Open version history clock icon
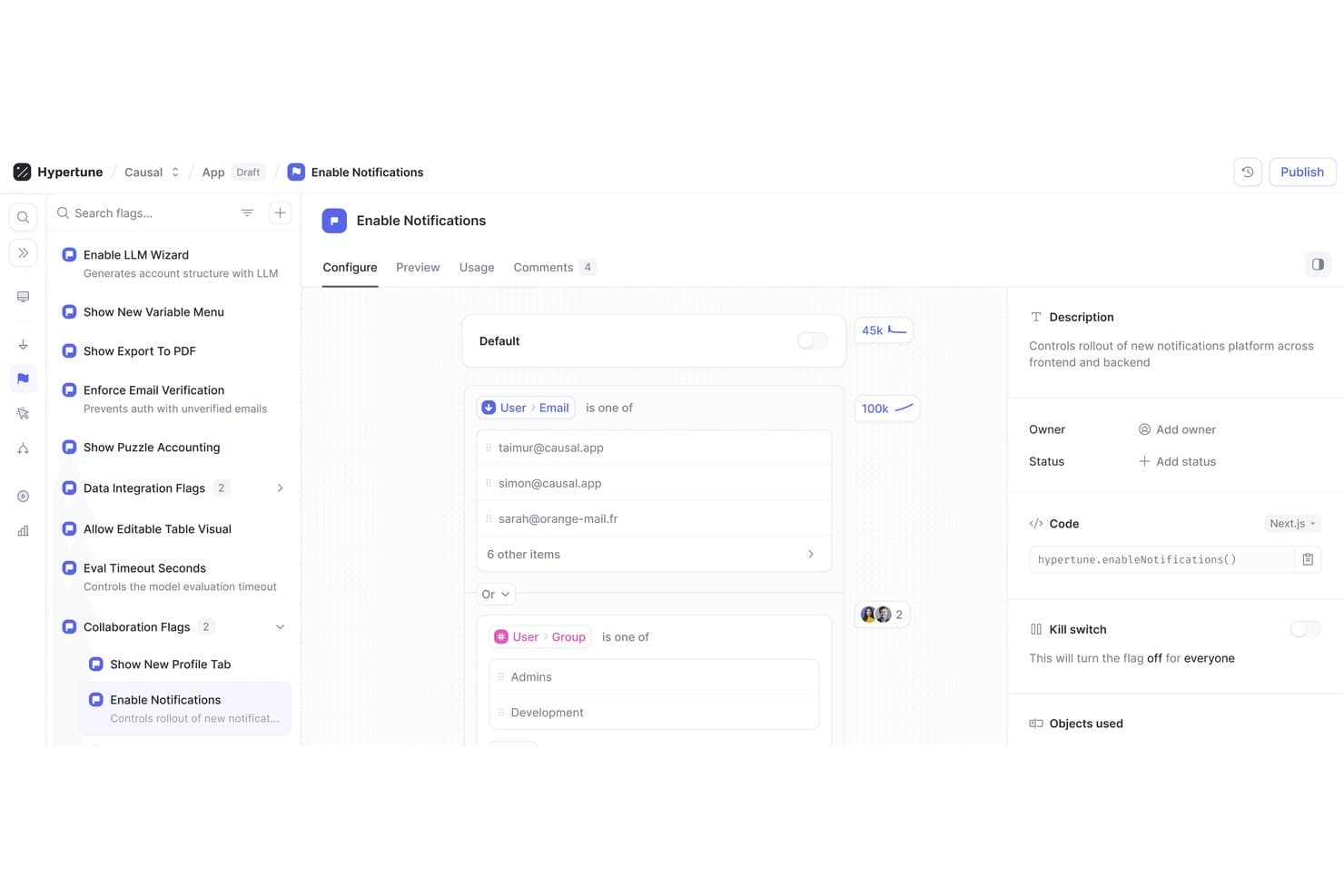Screen dimensions: 1344x896 click(x=1248, y=172)
